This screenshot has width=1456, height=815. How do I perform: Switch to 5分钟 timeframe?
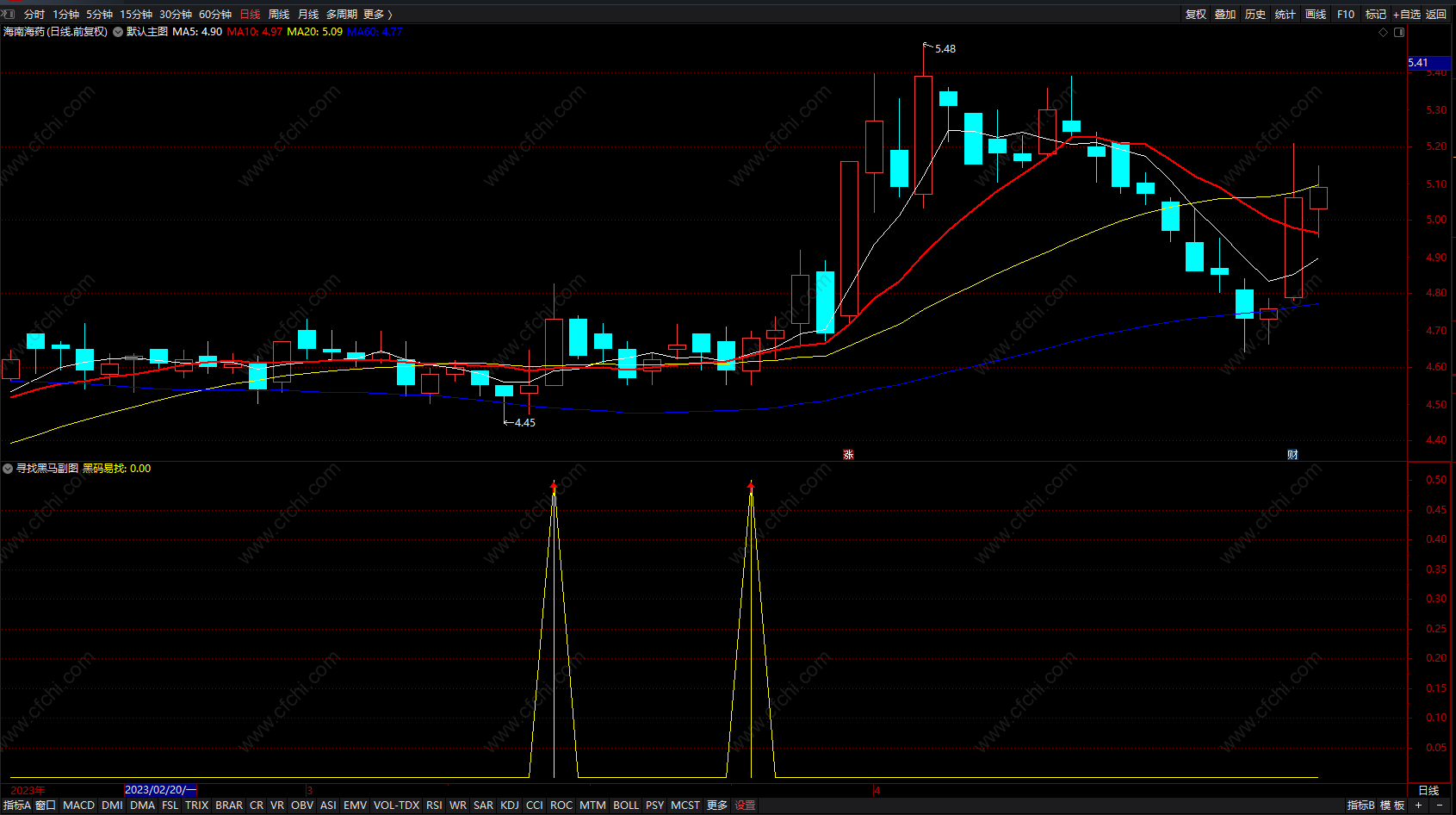pos(99,14)
